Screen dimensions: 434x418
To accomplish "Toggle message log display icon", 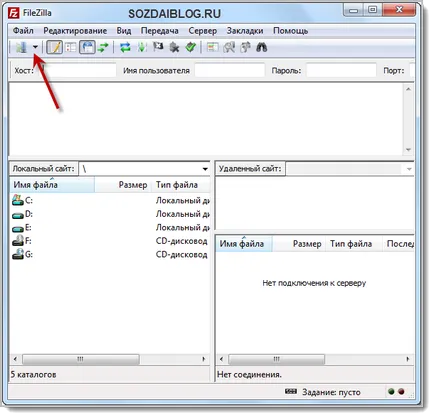I will (x=54, y=47).
